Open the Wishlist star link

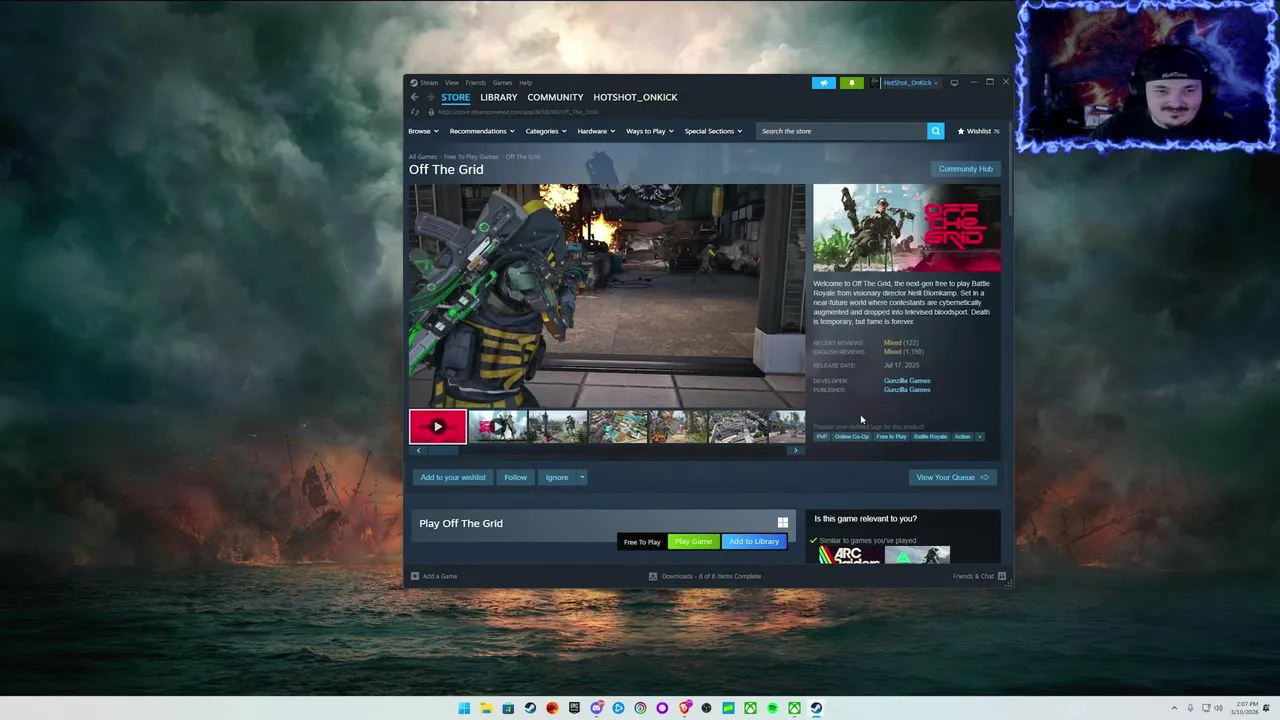pyautogui.click(x=978, y=131)
